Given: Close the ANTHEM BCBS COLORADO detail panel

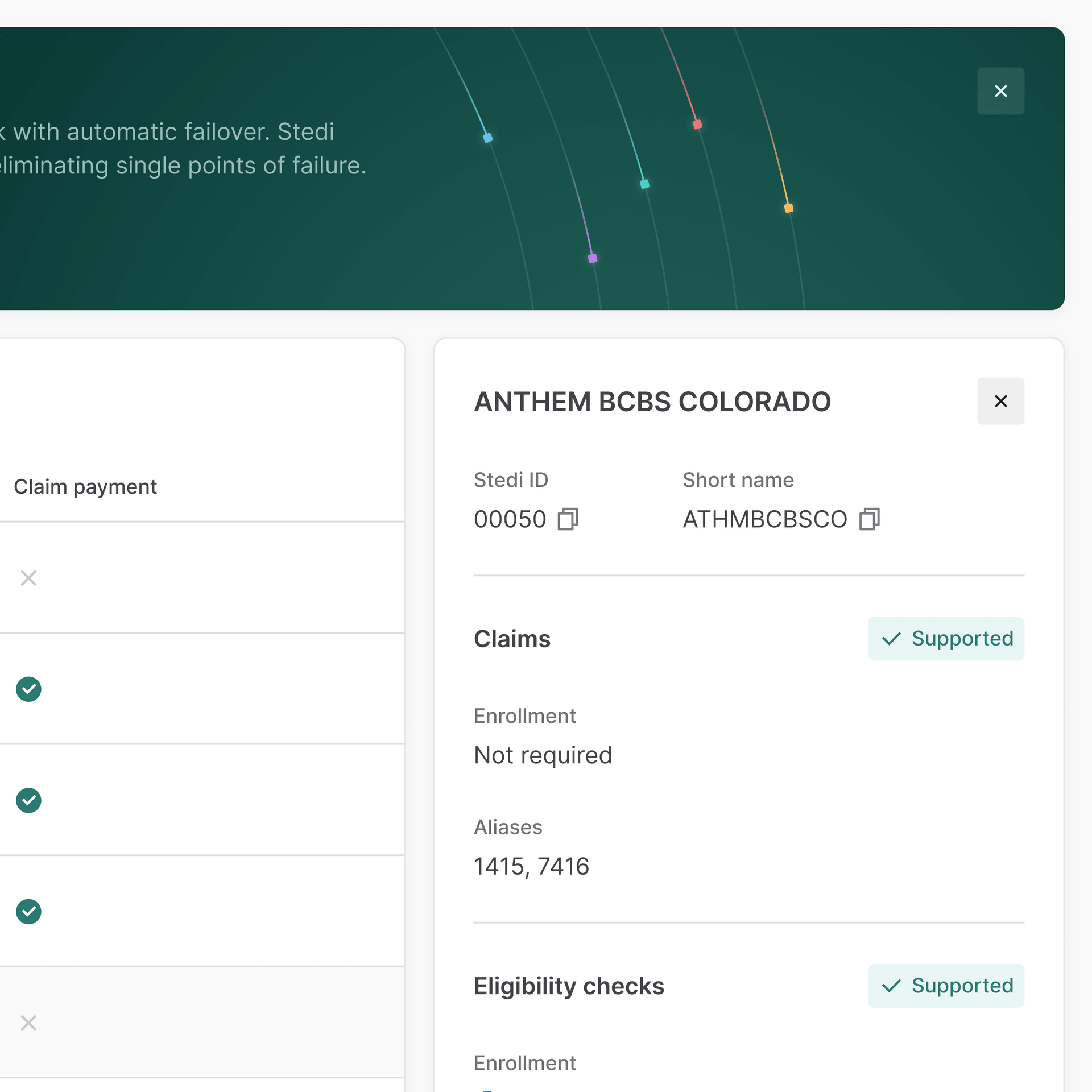Looking at the screenshot, I should pos(1000,401).
